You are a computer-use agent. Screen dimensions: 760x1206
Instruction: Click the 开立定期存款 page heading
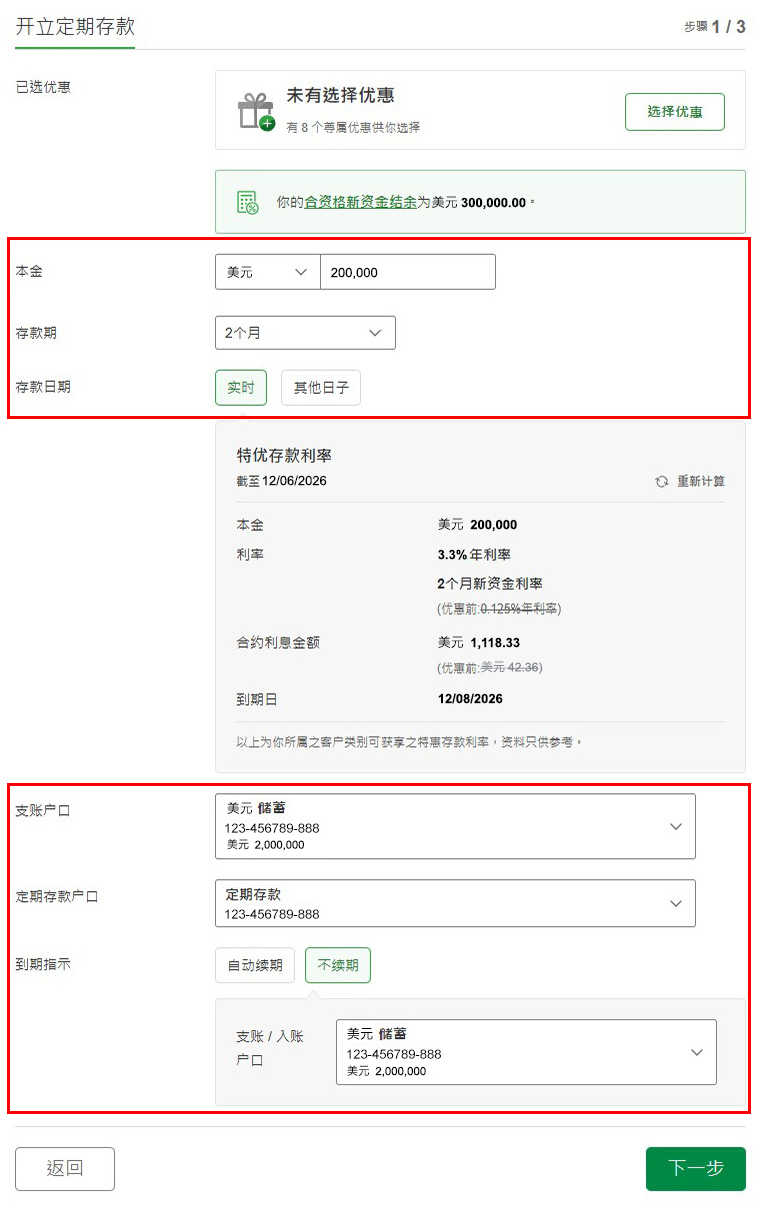pos(75,26)
